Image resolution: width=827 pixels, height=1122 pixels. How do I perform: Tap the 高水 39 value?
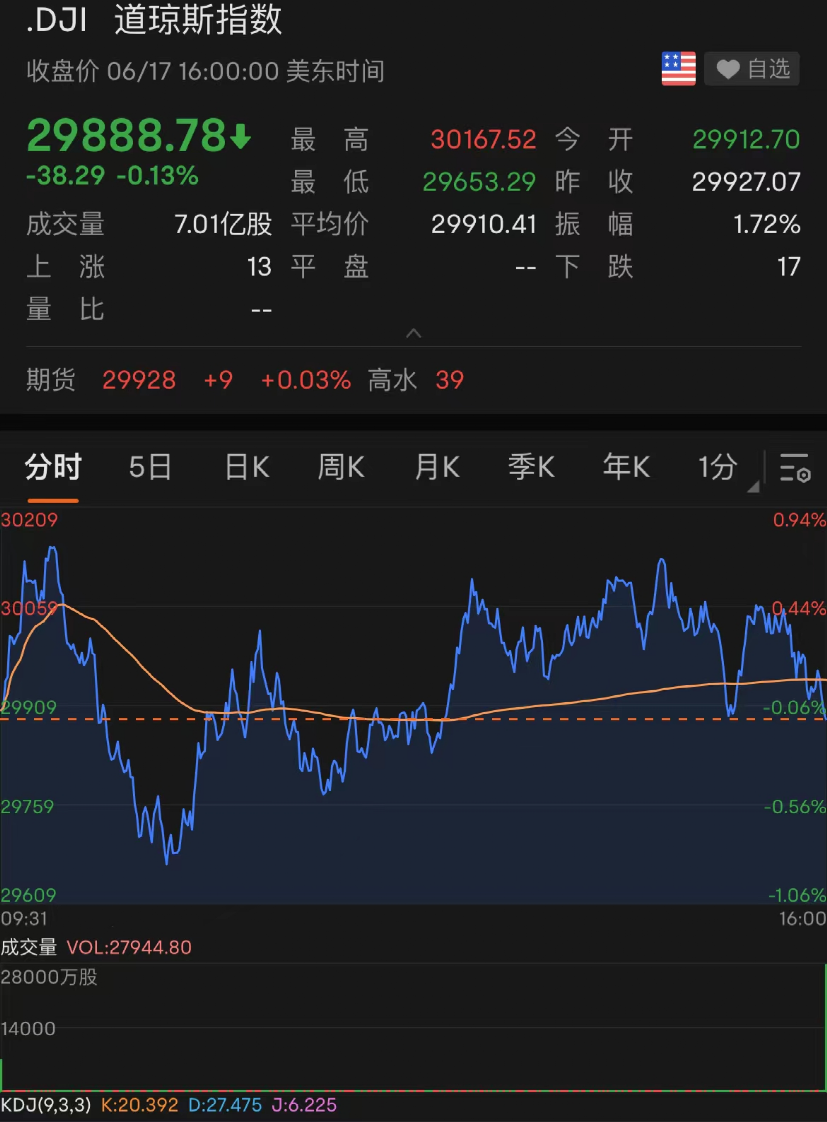[x=449, y=380]
